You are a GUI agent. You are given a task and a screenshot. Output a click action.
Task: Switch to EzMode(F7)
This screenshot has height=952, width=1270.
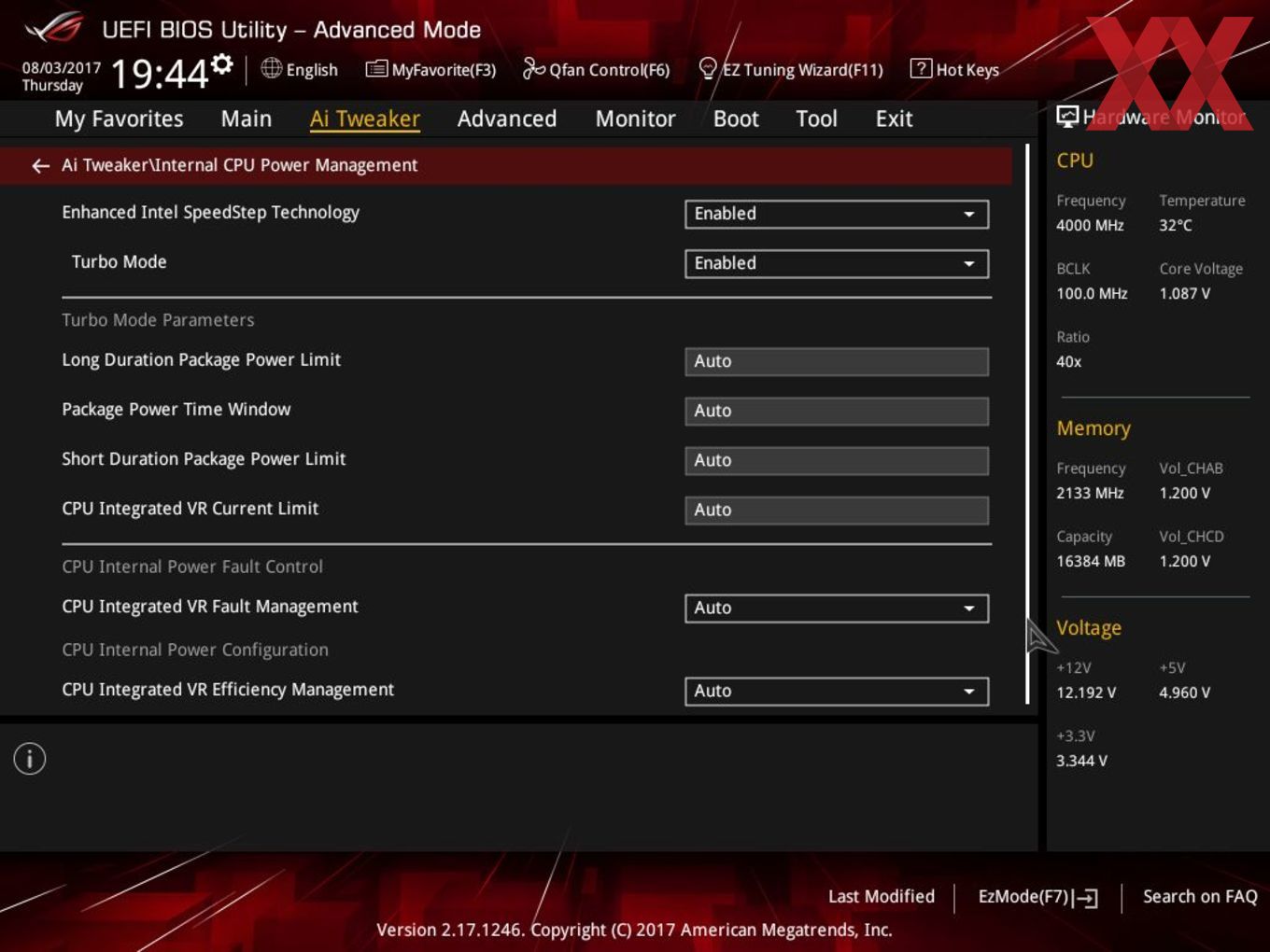tap(1037, 897)
